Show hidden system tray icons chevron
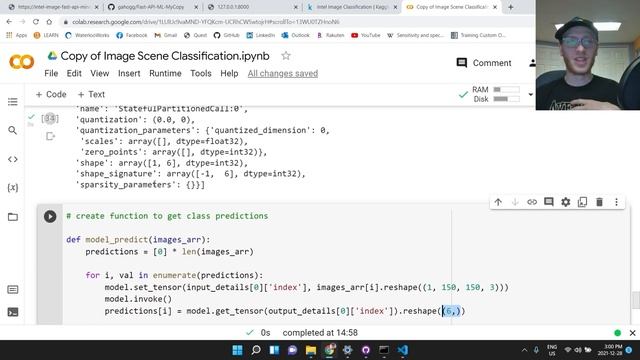This screenshot has width=640, height=360. pyautogui.click(x=524, y=350)
